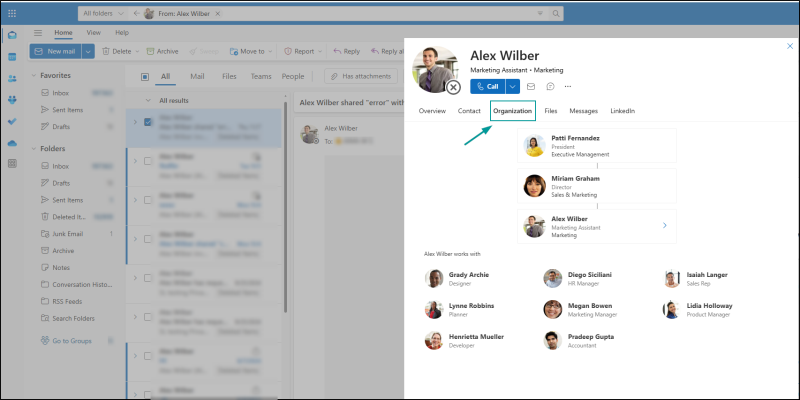Switch to the Overview profile tab
Viewport: 800px width, 400px height.
pyautogui.click(x=432, y=111)
